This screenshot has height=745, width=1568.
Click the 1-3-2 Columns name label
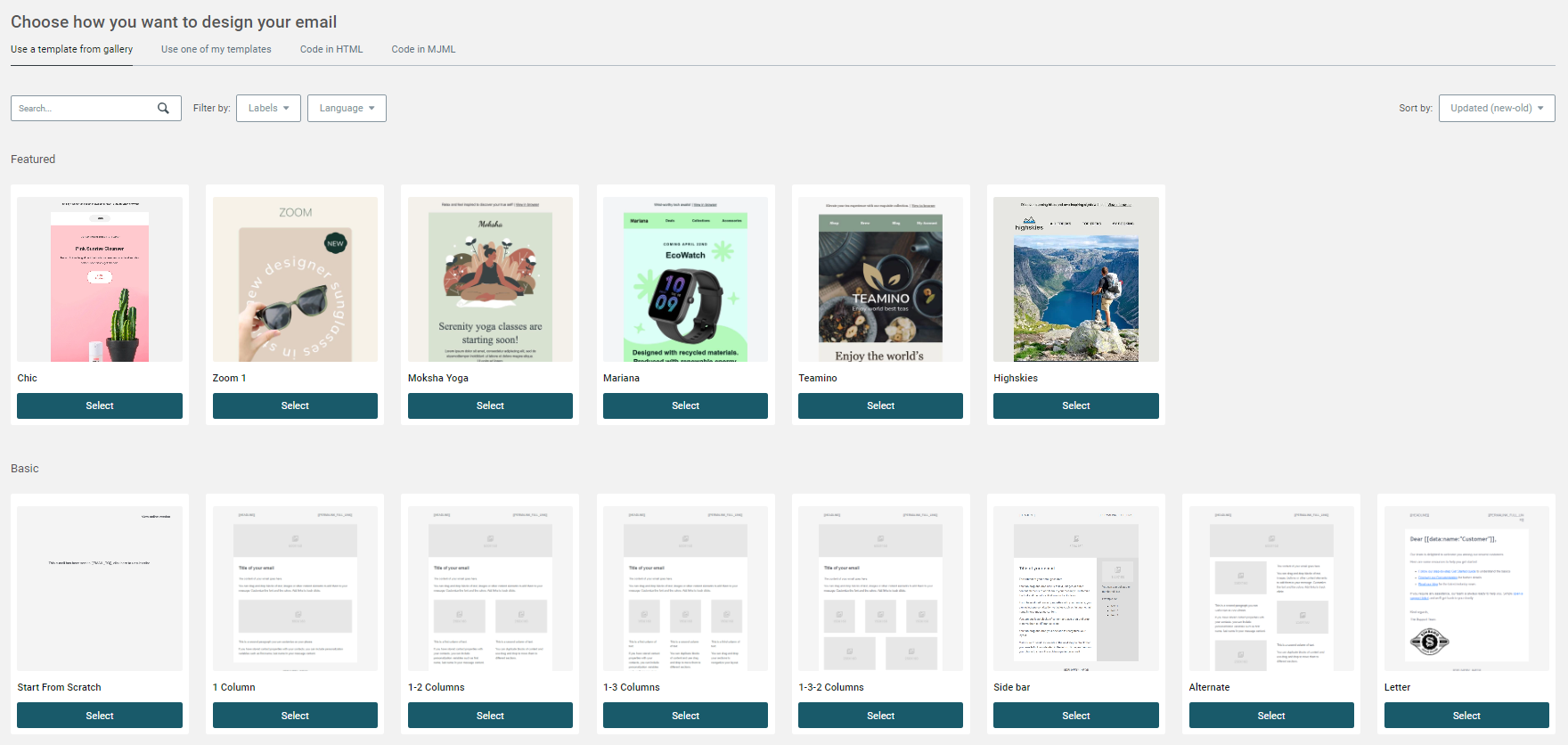point(831,687)
